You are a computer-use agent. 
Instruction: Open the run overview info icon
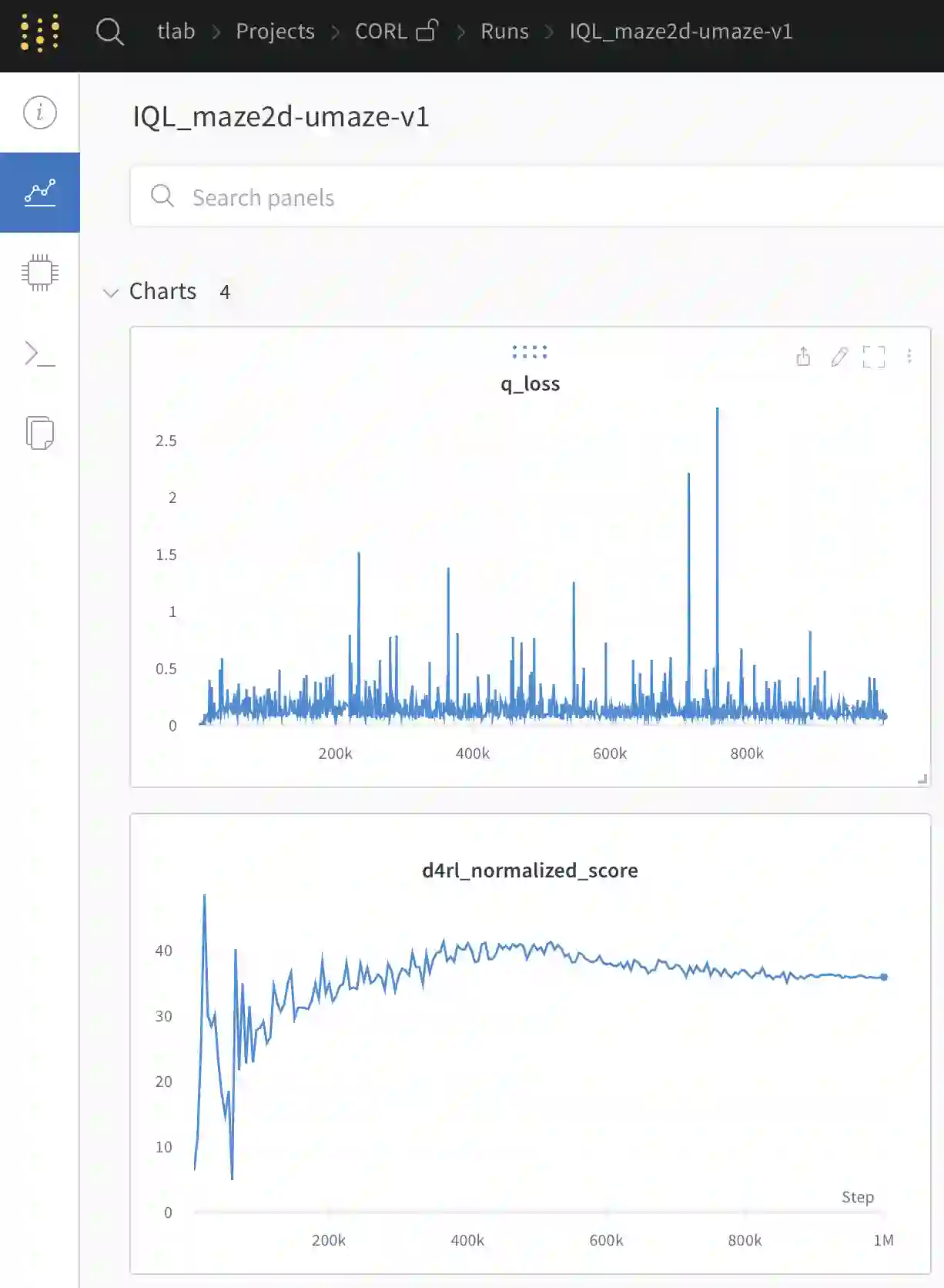point(39,112)
